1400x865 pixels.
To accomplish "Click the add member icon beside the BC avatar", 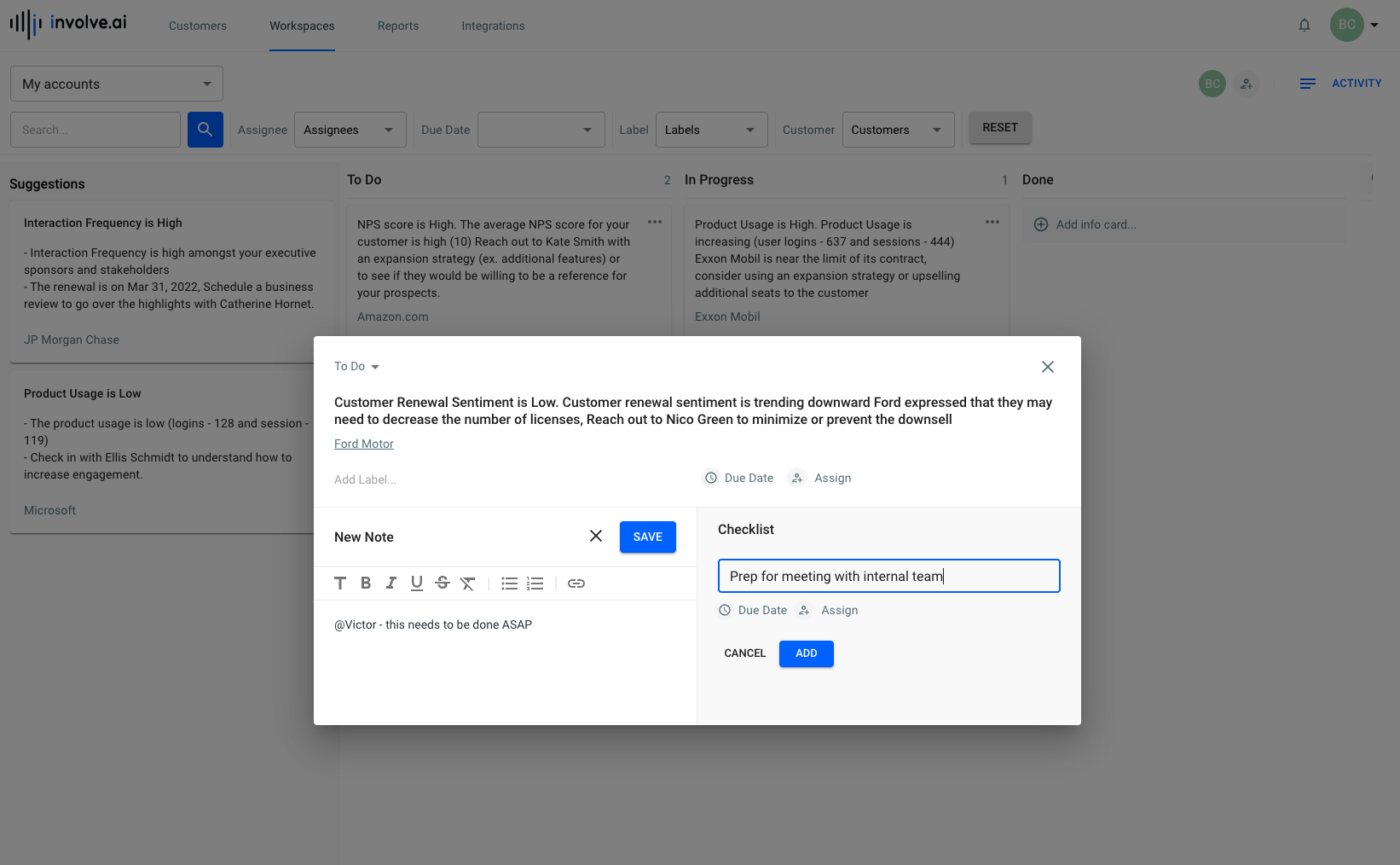I will [x=1247, y=84].
